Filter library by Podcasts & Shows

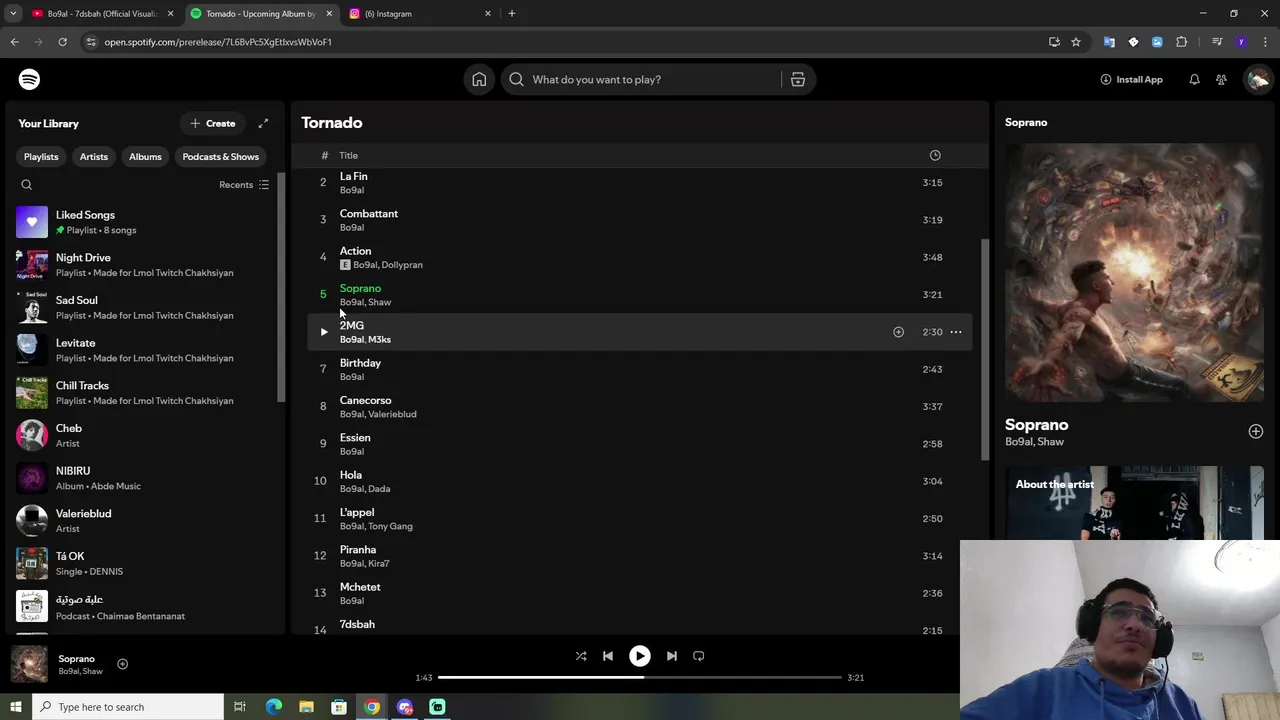point(220,157)
